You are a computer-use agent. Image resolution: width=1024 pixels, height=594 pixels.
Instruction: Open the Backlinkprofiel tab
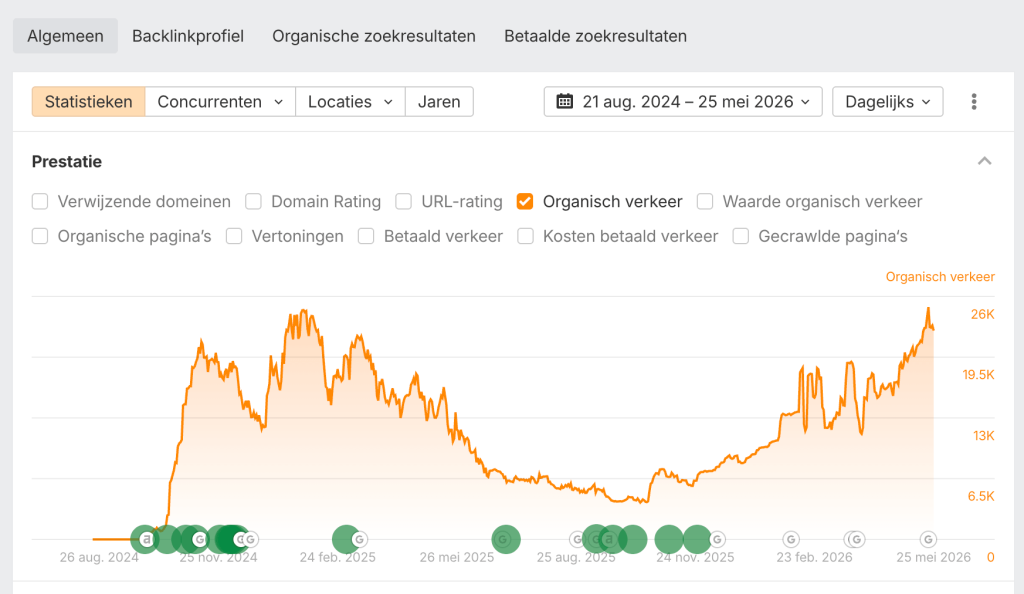click(x=188, y=36)
